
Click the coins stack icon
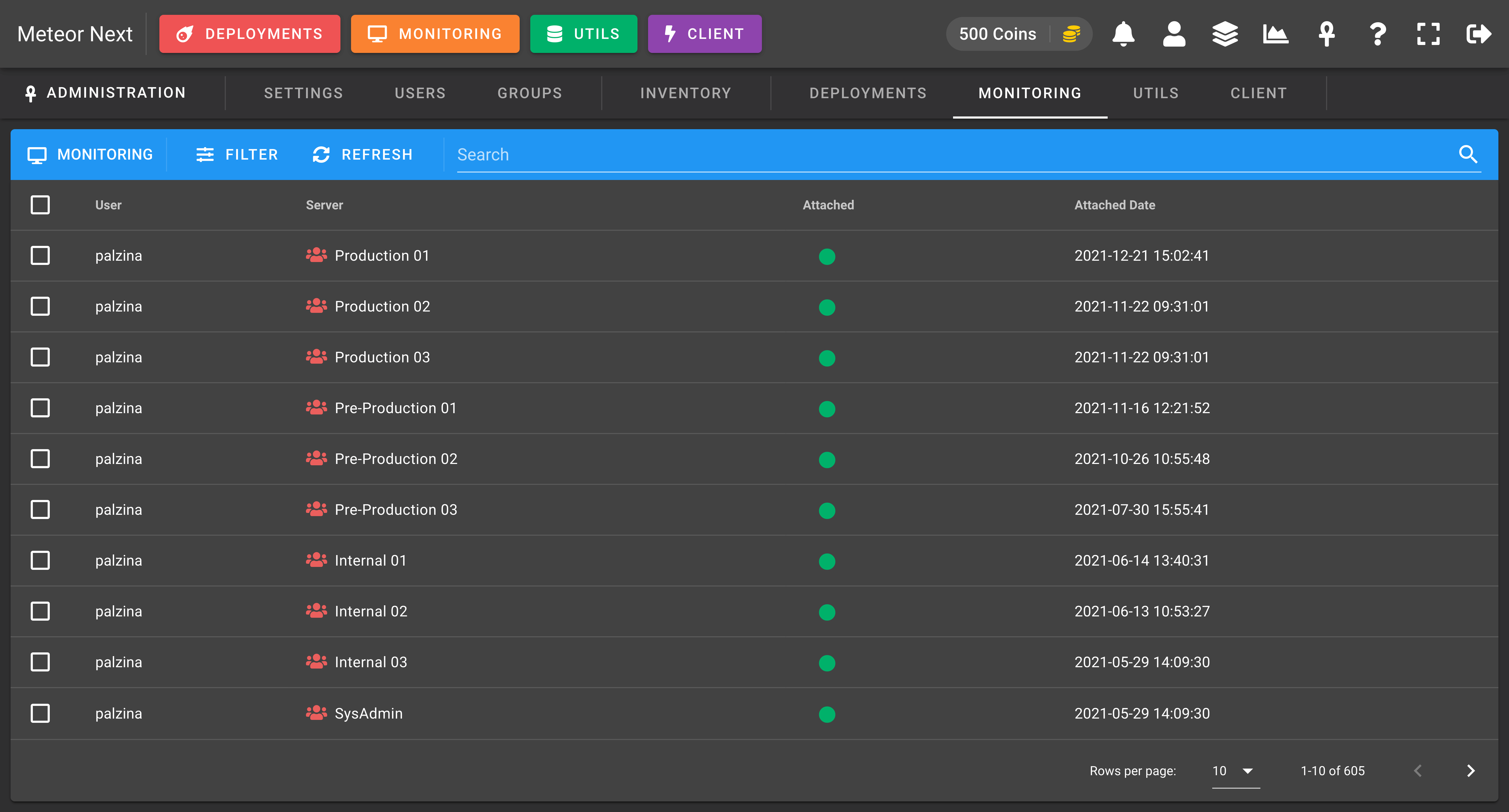[1071, 34]
